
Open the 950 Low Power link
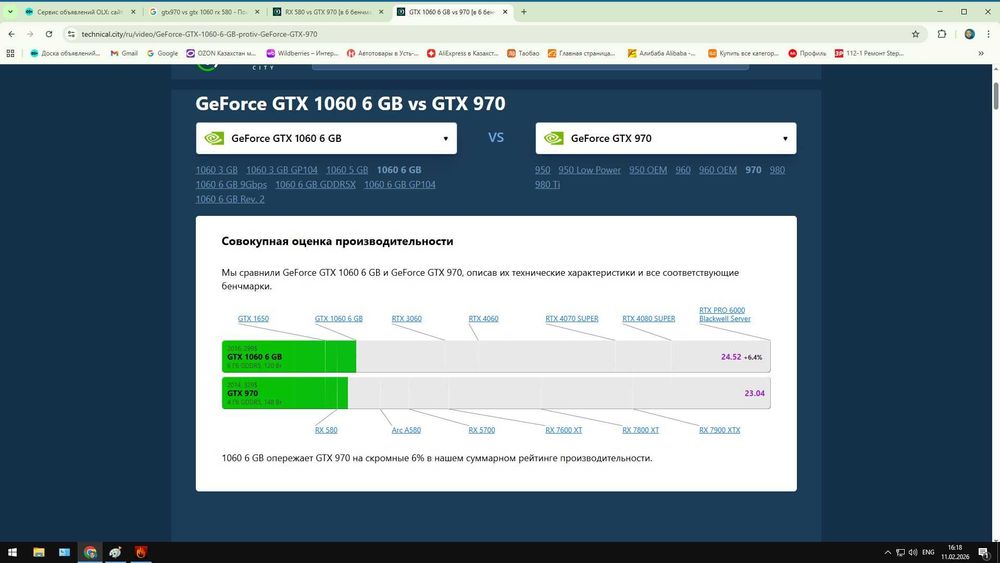[589, 170]
